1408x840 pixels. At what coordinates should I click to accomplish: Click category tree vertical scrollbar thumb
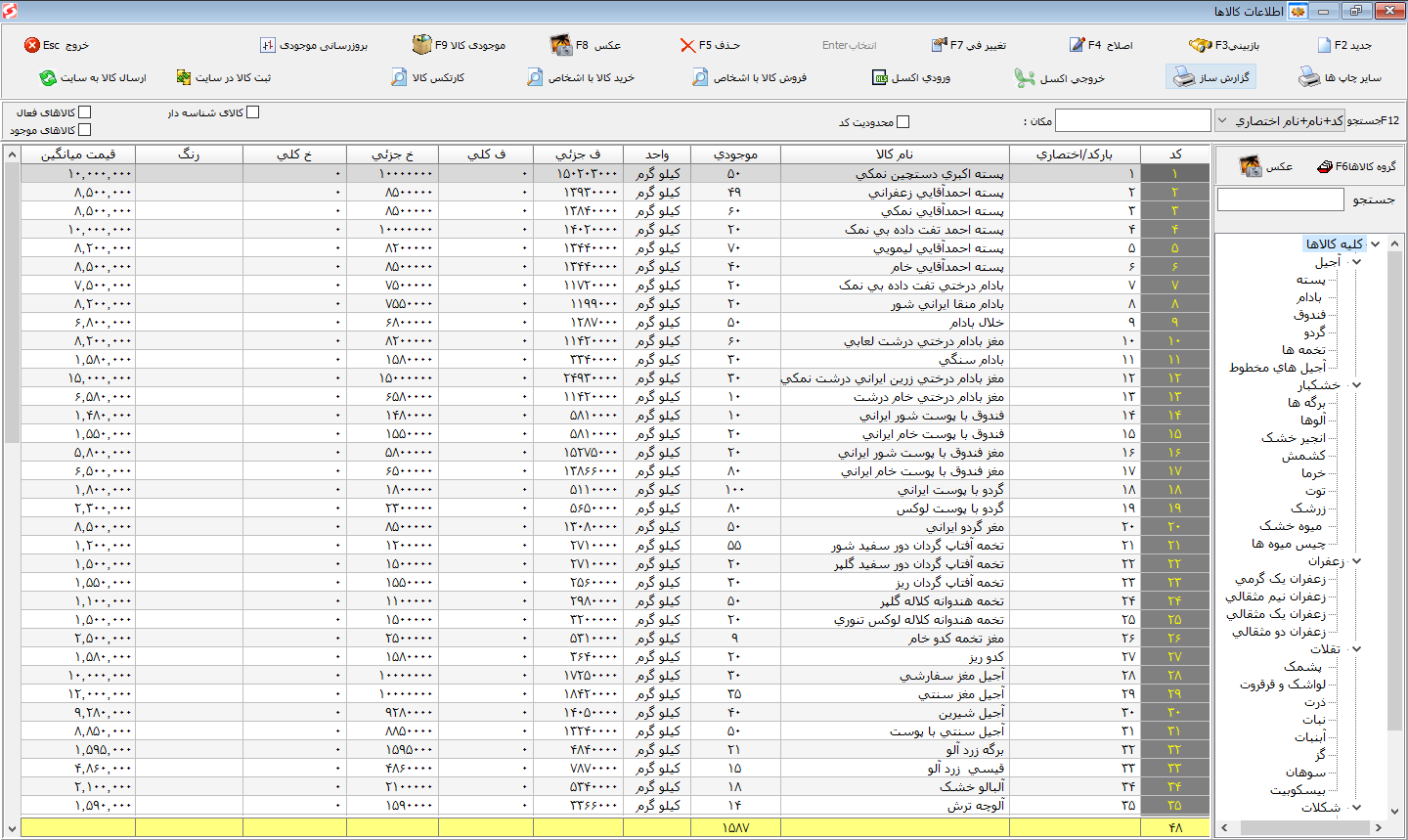(1396, 489)
